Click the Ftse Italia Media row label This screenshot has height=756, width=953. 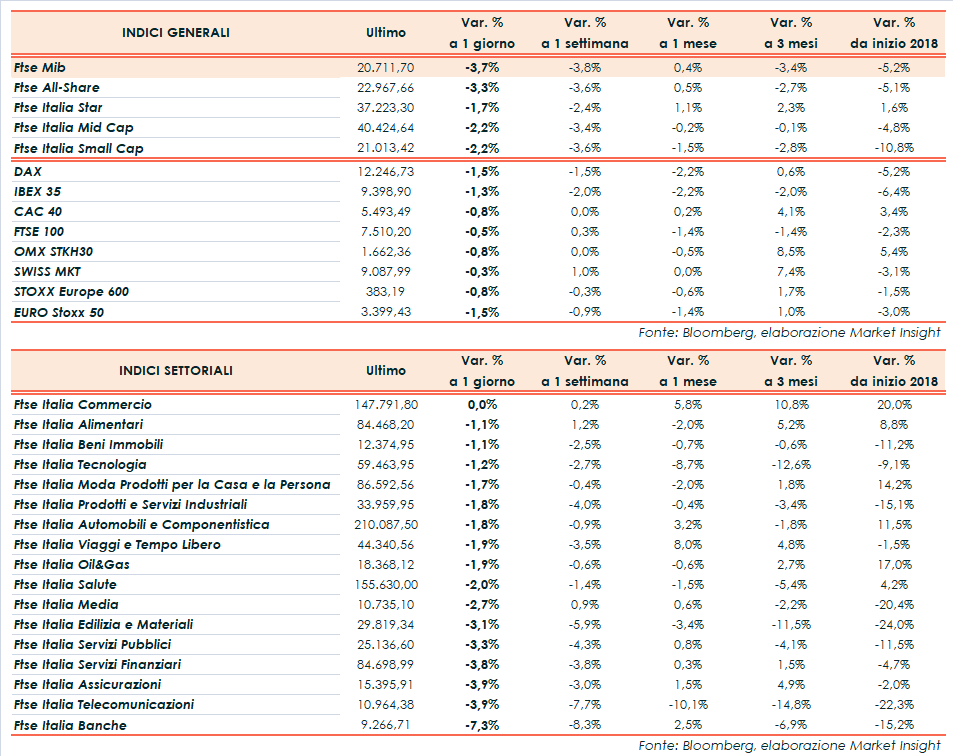[x=66, y=604]
